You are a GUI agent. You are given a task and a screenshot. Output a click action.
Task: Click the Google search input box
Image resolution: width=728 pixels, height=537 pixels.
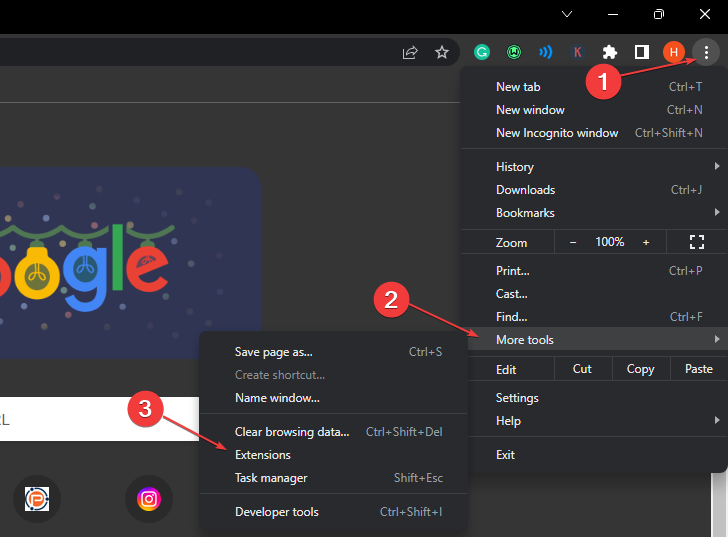(99, 419)
